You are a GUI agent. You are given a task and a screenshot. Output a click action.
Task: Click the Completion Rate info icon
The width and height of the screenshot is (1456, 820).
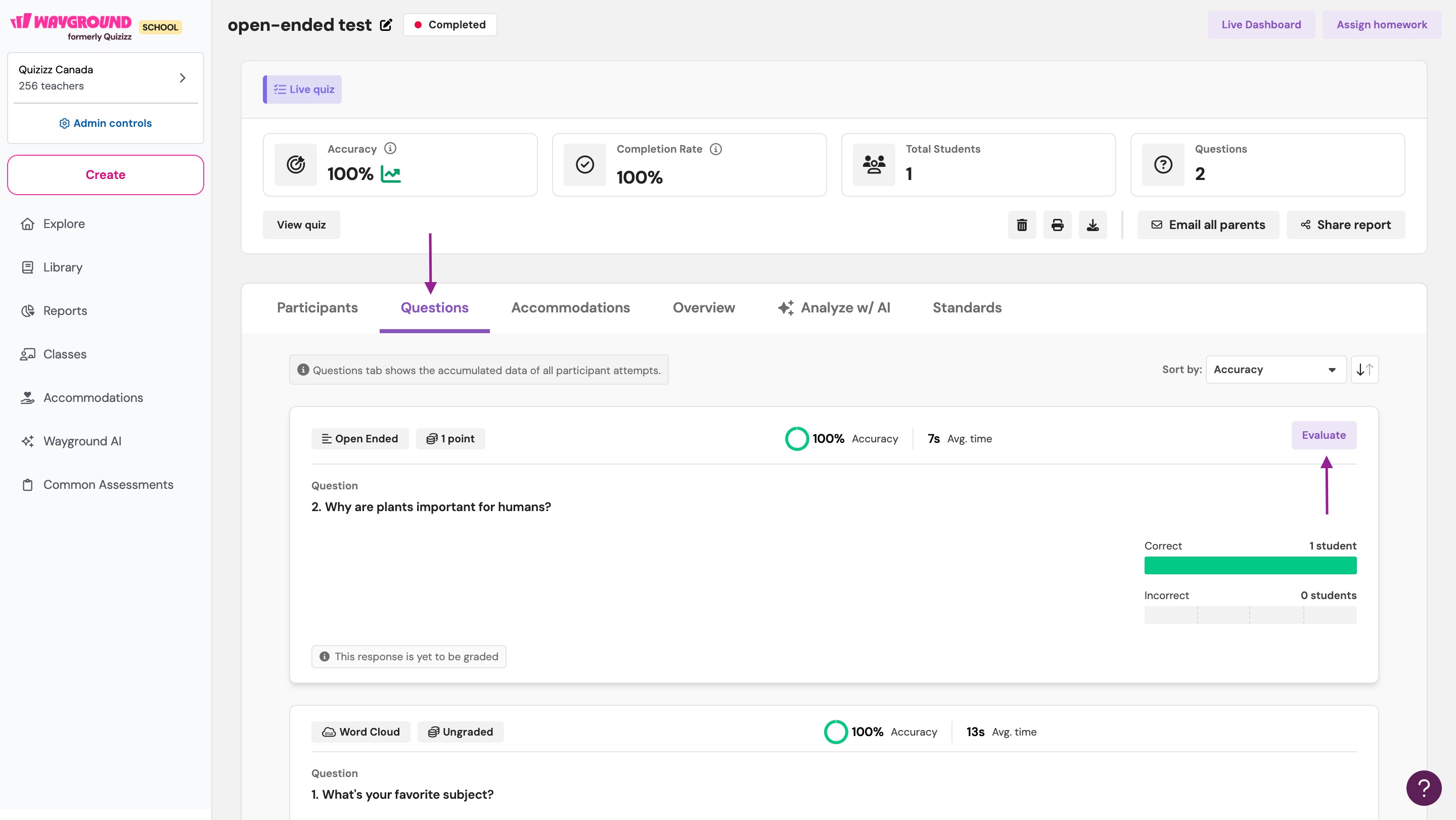[715, 149]
